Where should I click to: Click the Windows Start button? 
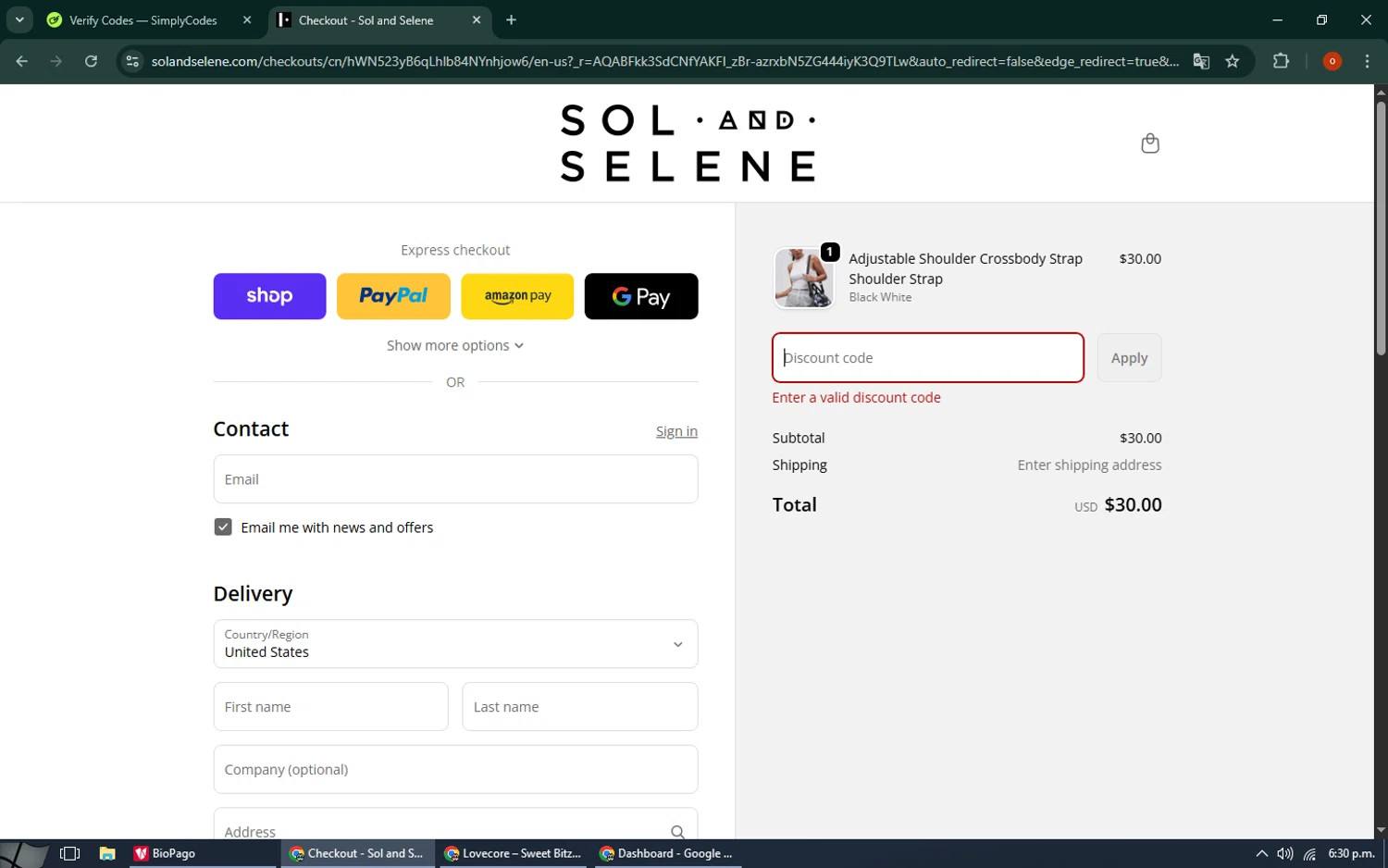pos(23,853)
